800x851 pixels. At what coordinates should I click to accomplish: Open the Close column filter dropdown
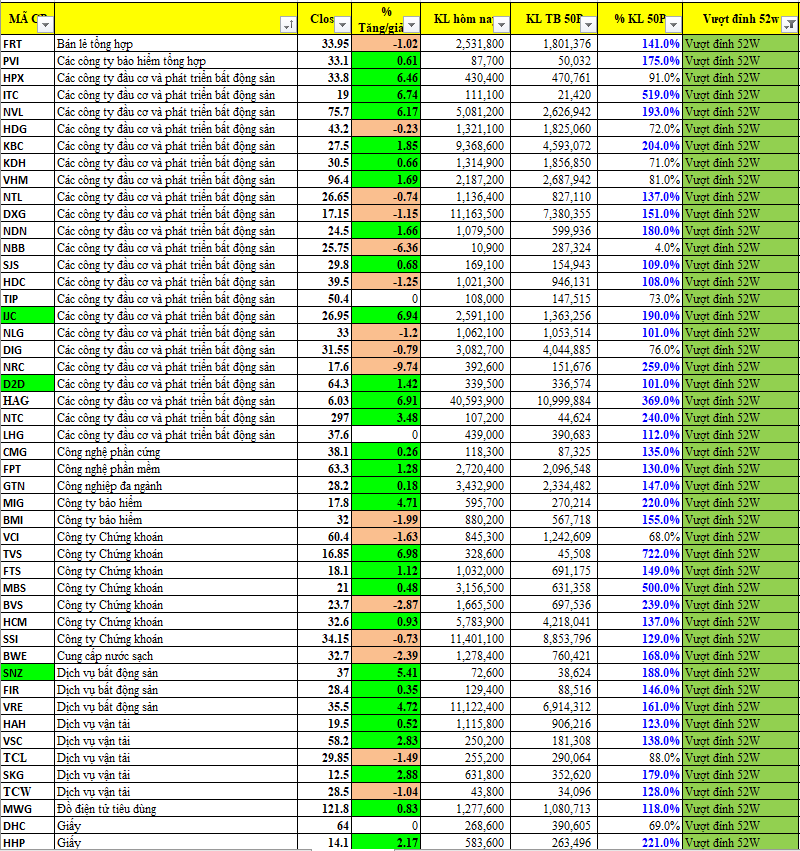point(343,24)
